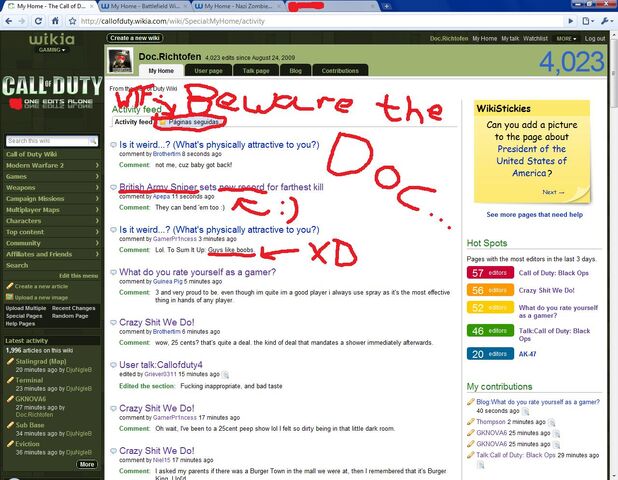Open new browser tab button

click(387, 6)
